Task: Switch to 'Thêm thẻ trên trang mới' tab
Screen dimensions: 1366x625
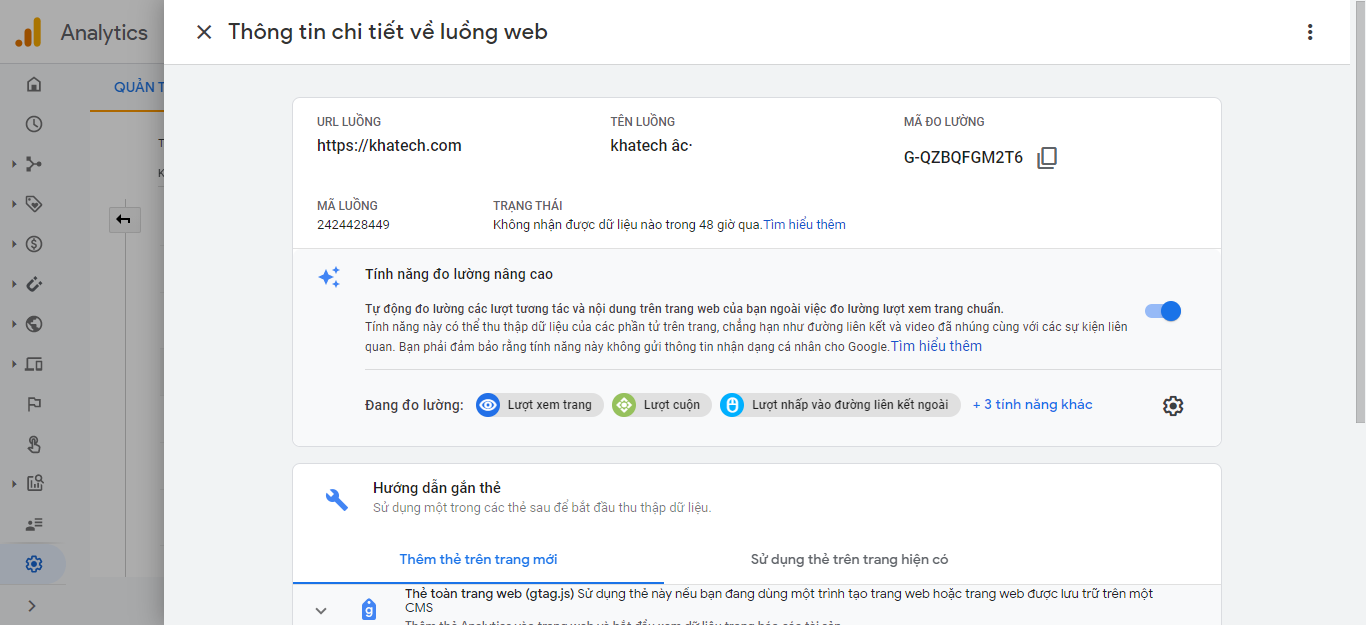Action: (478, 559)
